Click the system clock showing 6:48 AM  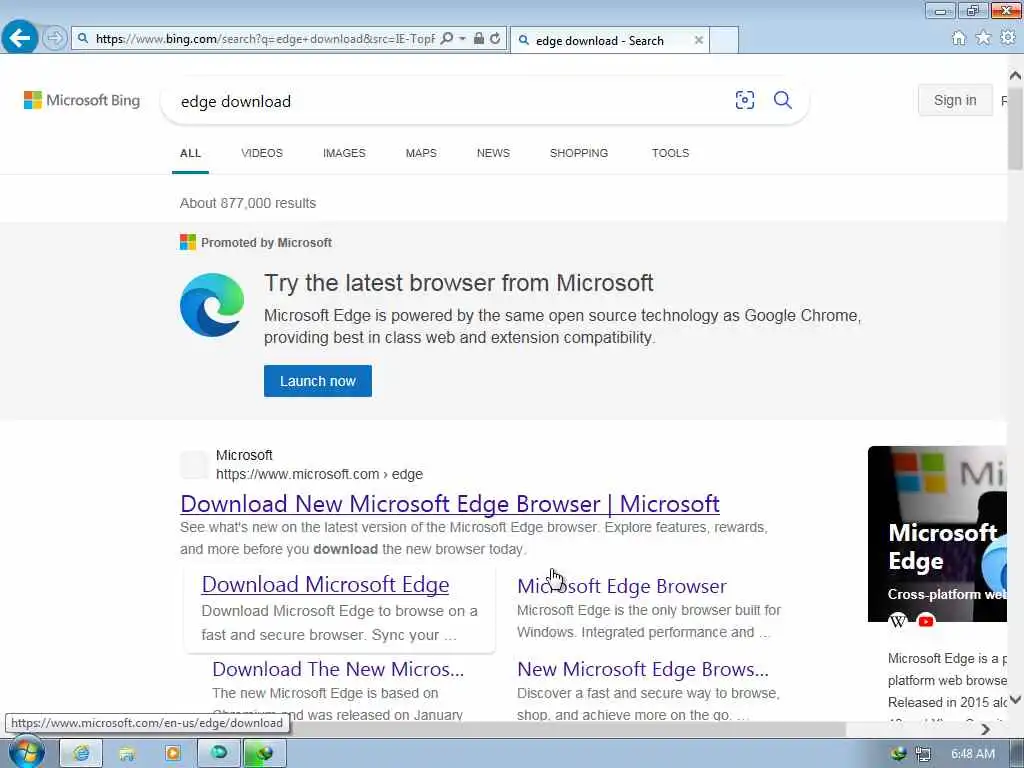pos(972,754)
